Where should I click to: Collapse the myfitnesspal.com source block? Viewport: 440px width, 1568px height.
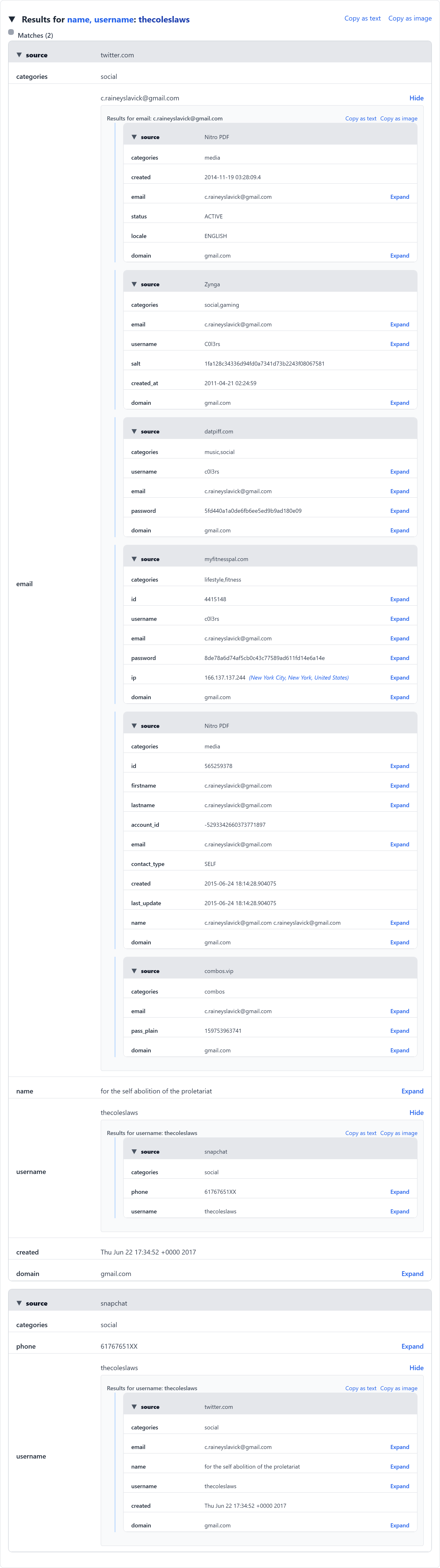(134, 559)
